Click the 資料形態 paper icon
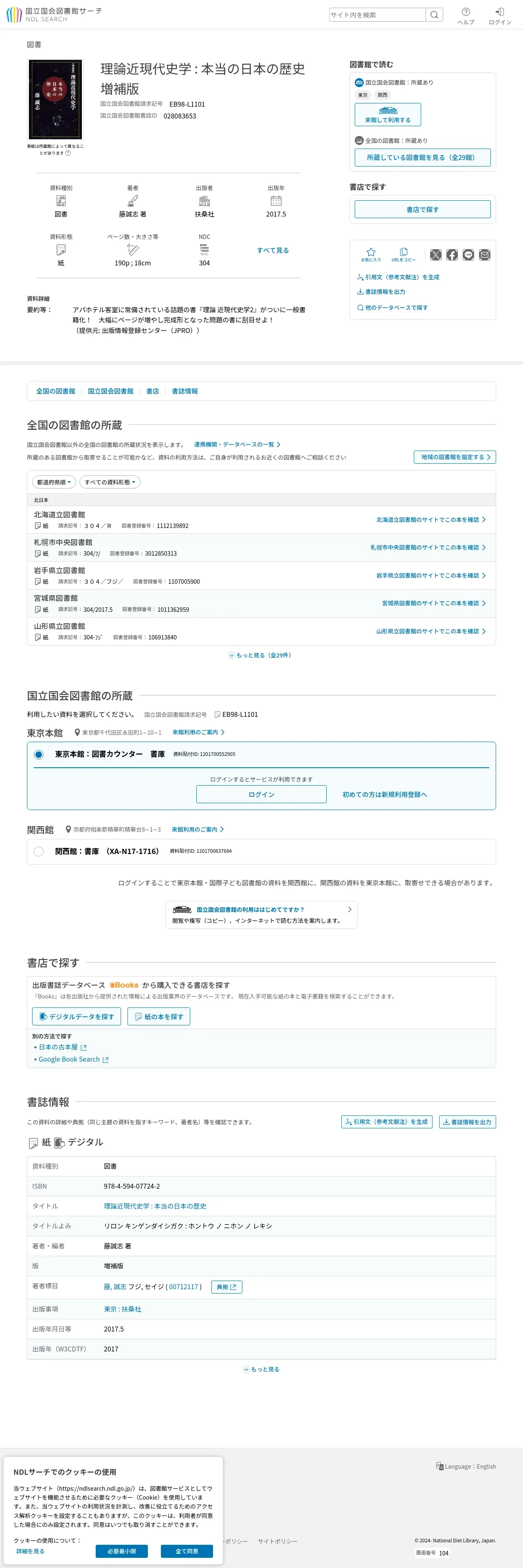523x1568 pixels. [x=61, y=250]
